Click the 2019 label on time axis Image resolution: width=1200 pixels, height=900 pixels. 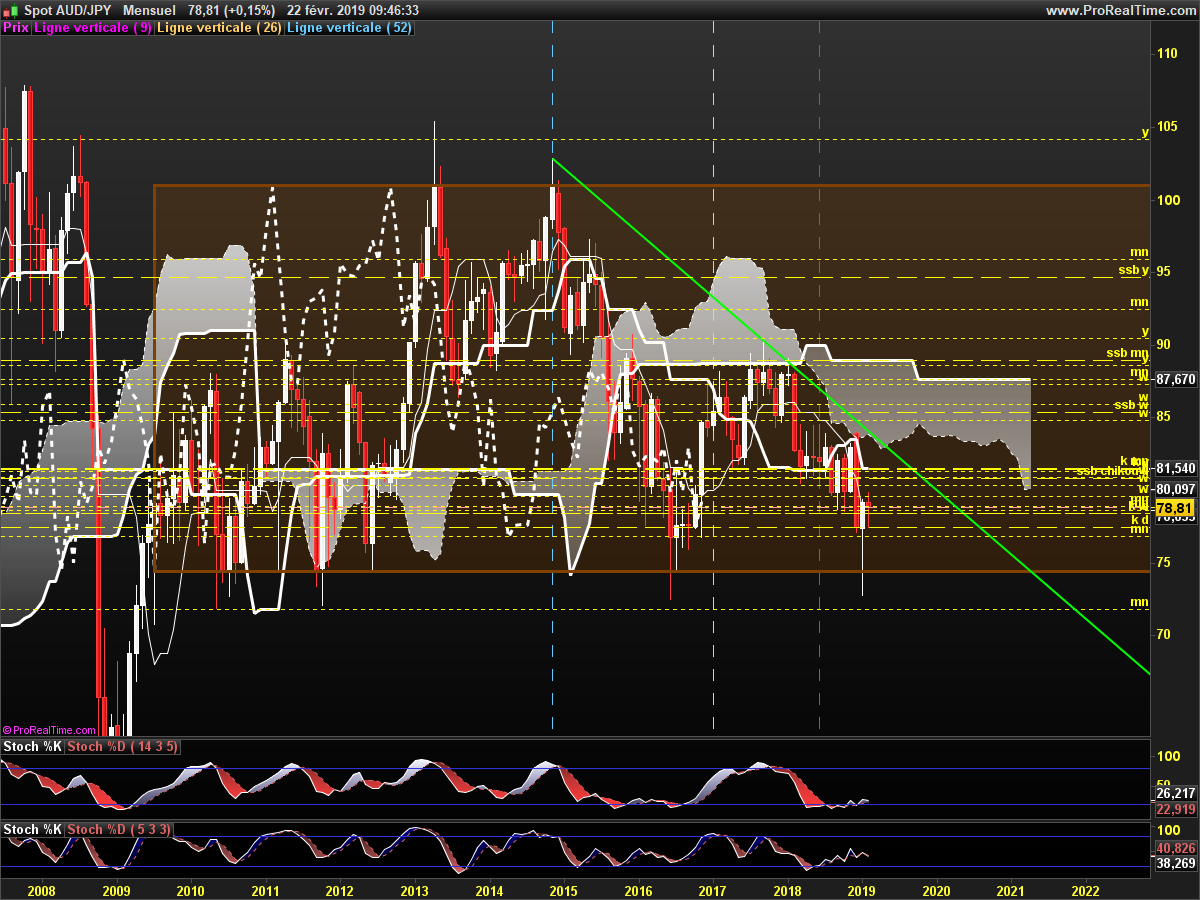pyautogui.click(x=863, y=889)
